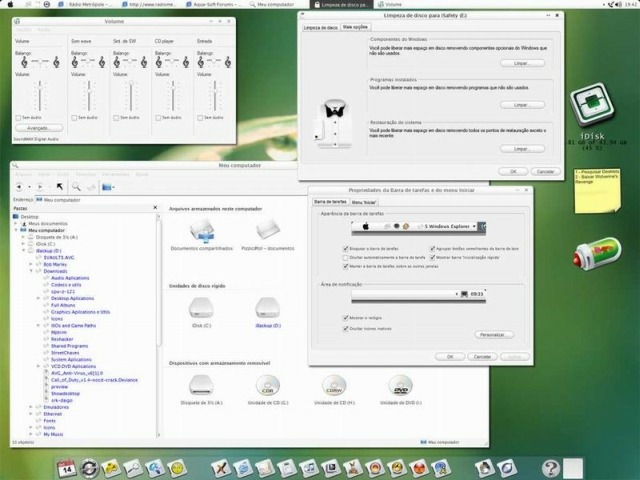
Task: Expand Bob Marley folder node
Action: point(31,264)
